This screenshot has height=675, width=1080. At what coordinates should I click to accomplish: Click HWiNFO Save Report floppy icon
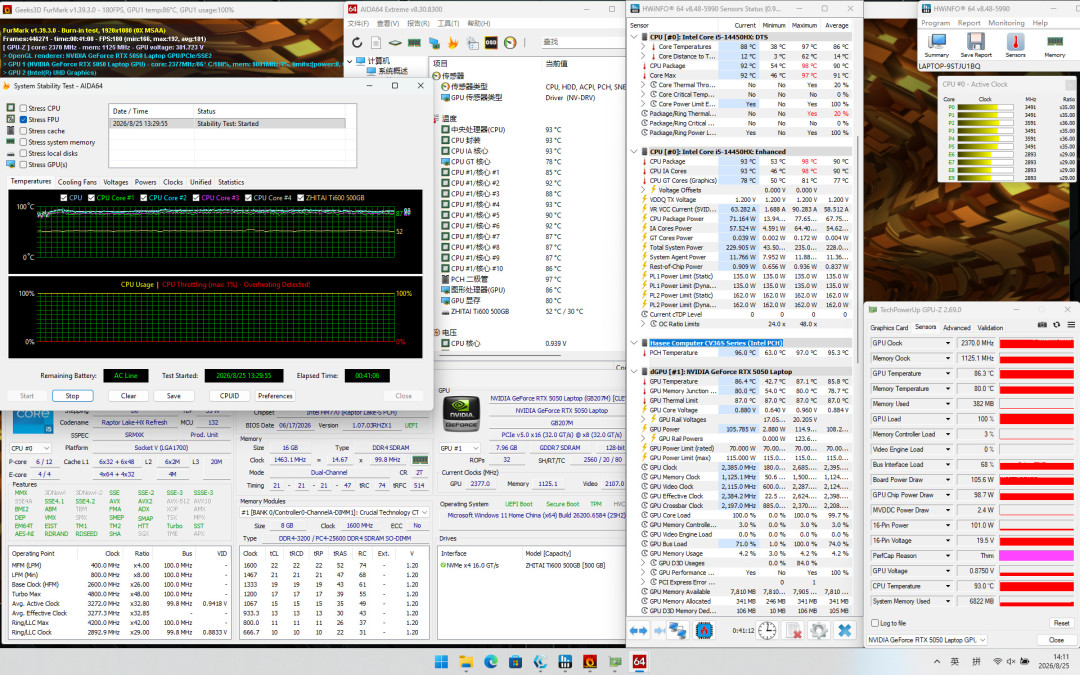coord(976,42)
